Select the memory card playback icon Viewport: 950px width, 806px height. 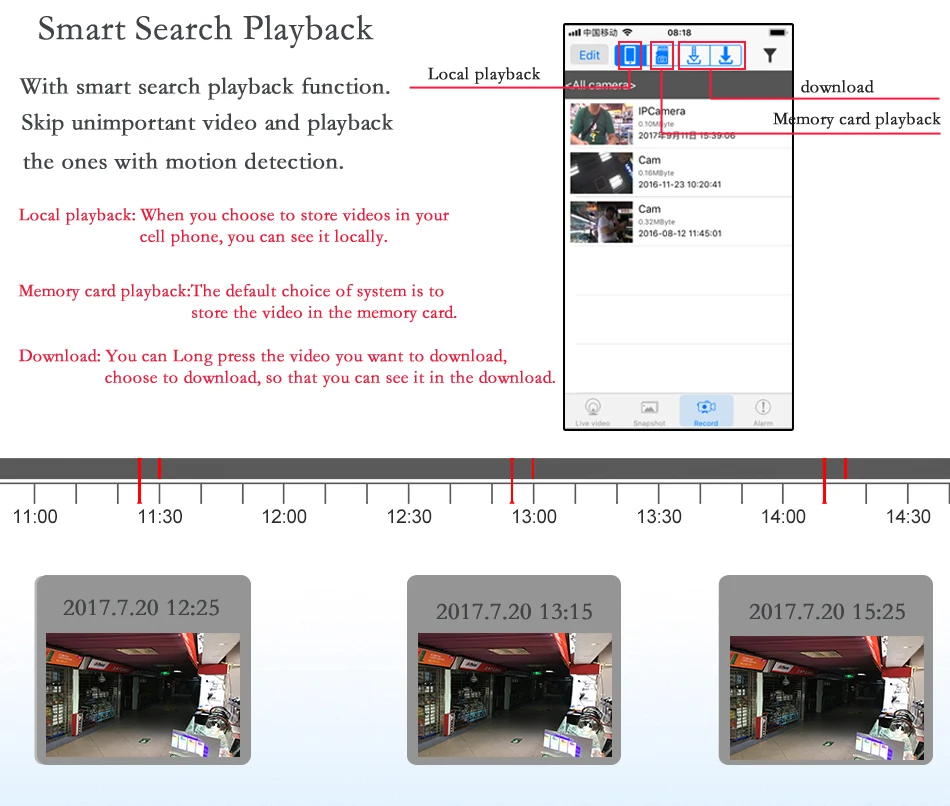point(662,56)
